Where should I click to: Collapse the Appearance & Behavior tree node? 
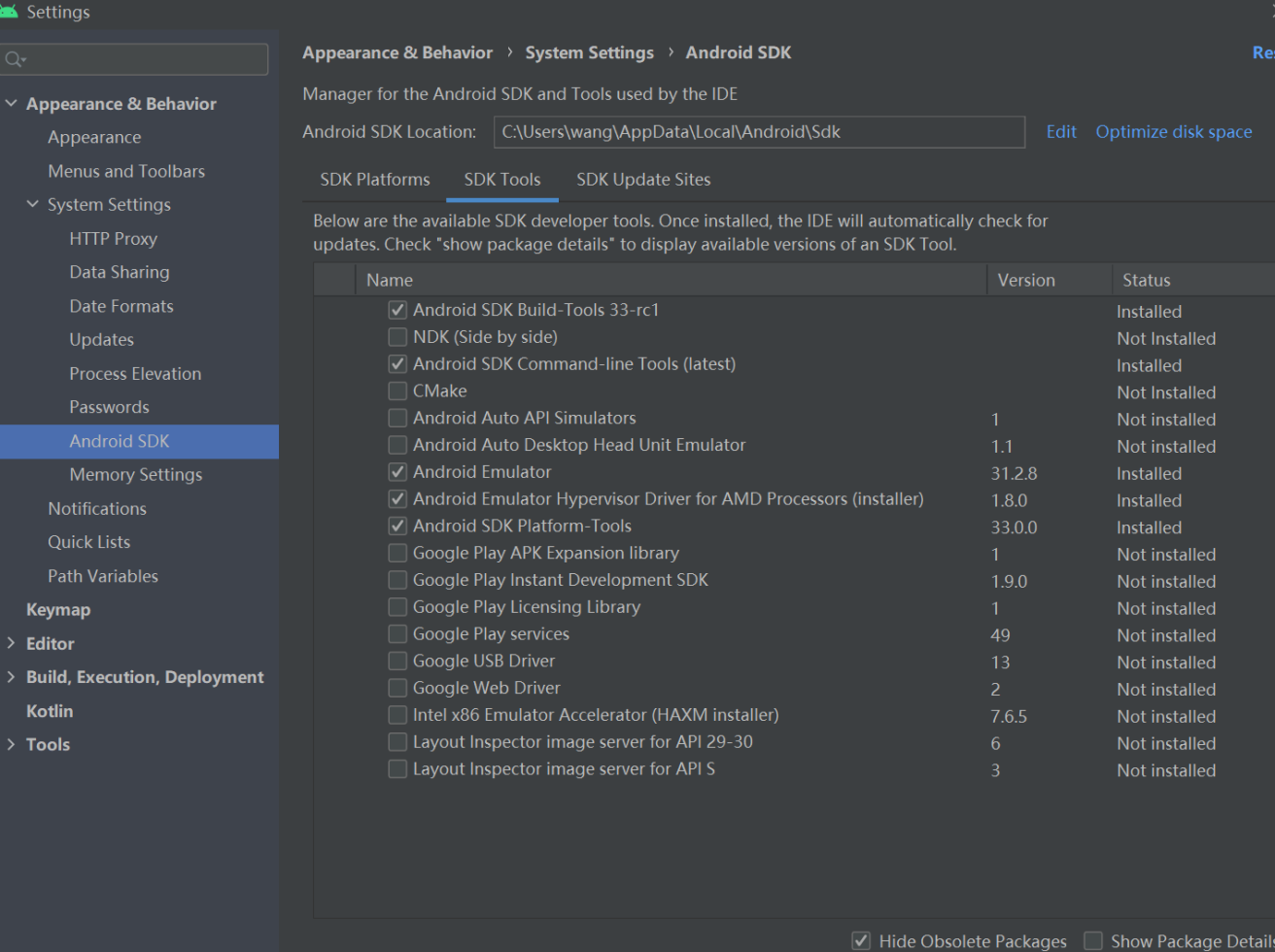(x=12, y=104)
